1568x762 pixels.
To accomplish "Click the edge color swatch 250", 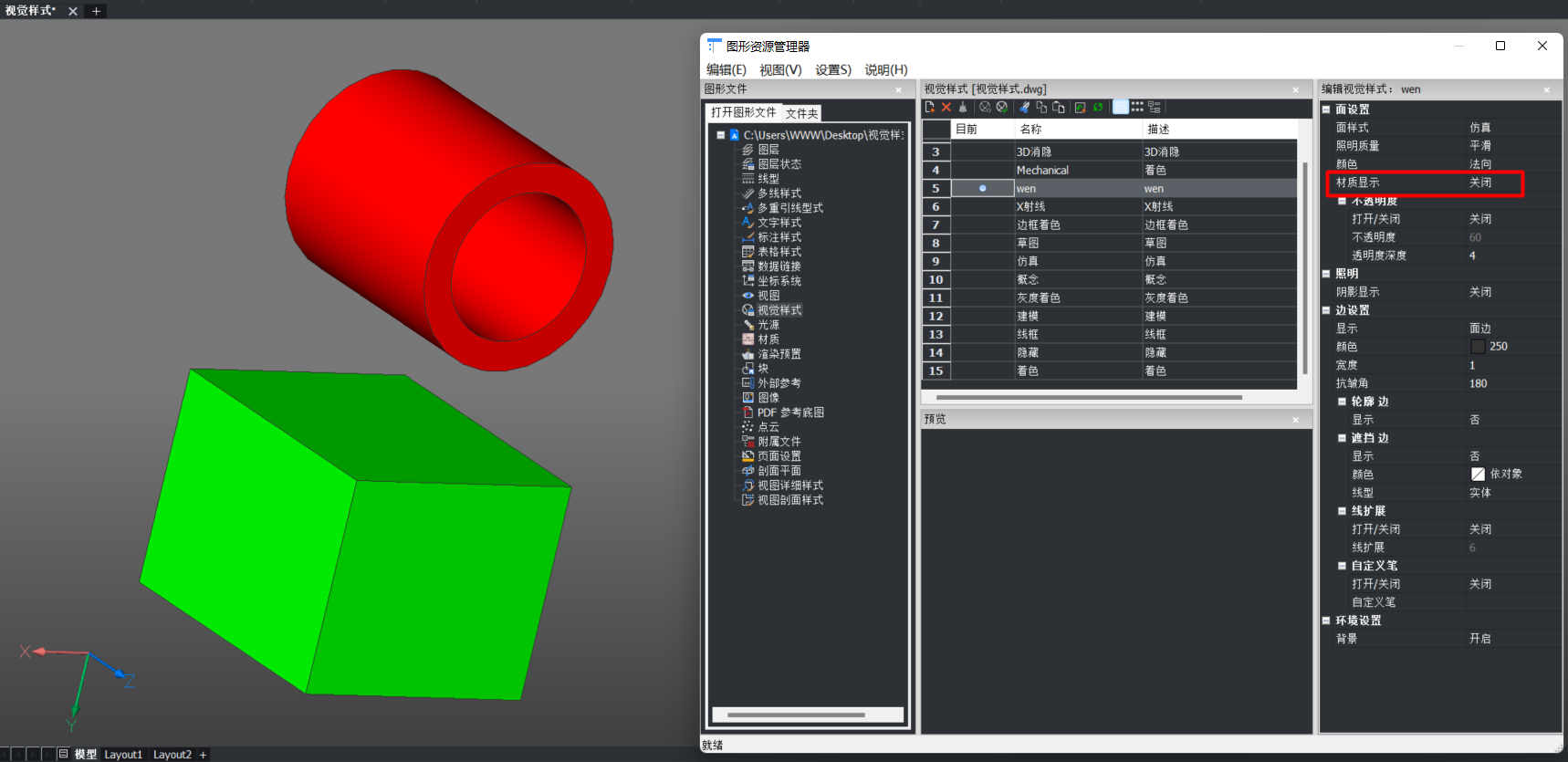I will 1478,347.
